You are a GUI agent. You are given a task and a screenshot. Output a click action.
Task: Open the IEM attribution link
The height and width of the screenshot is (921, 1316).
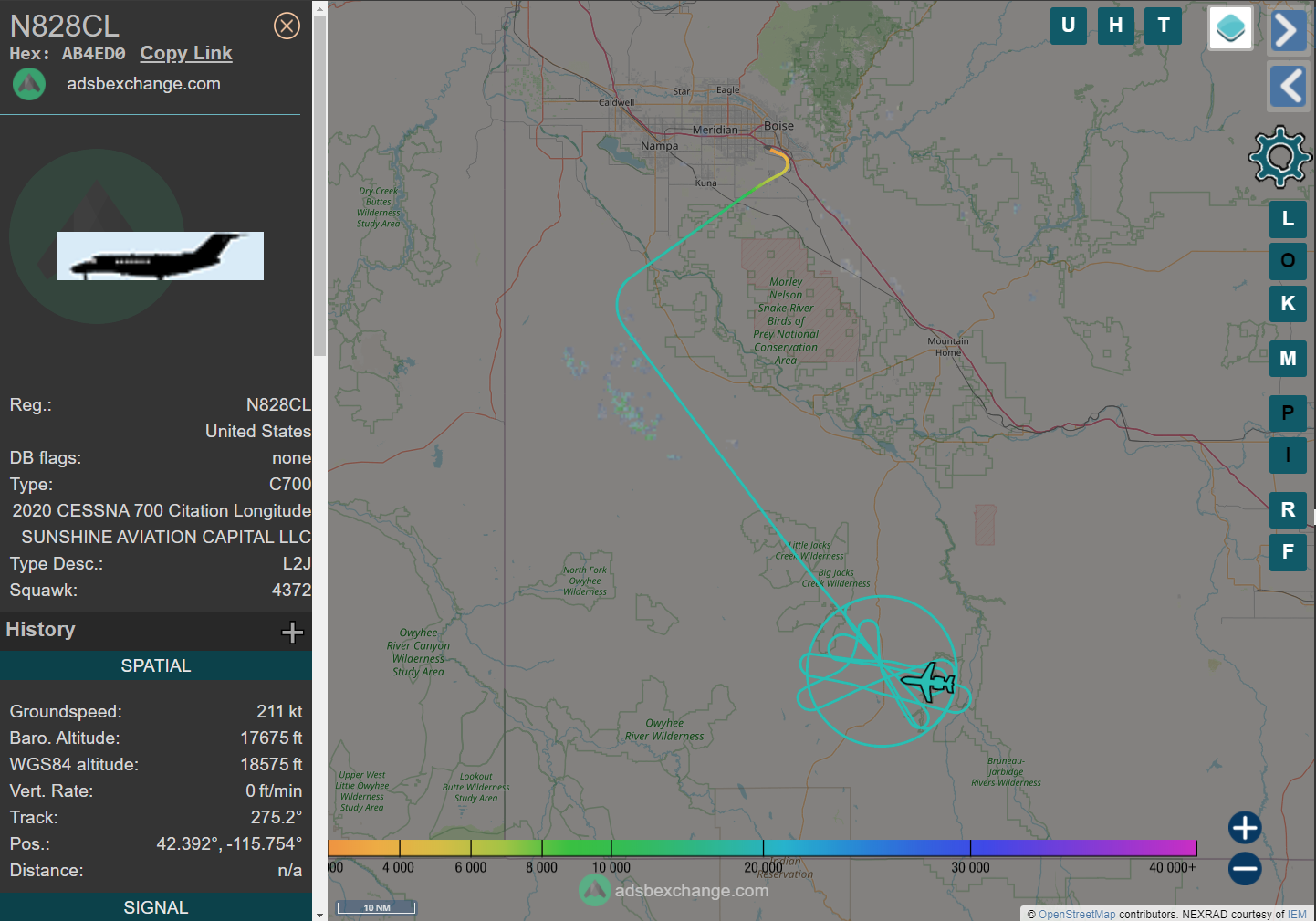[x=1297, y=914]
